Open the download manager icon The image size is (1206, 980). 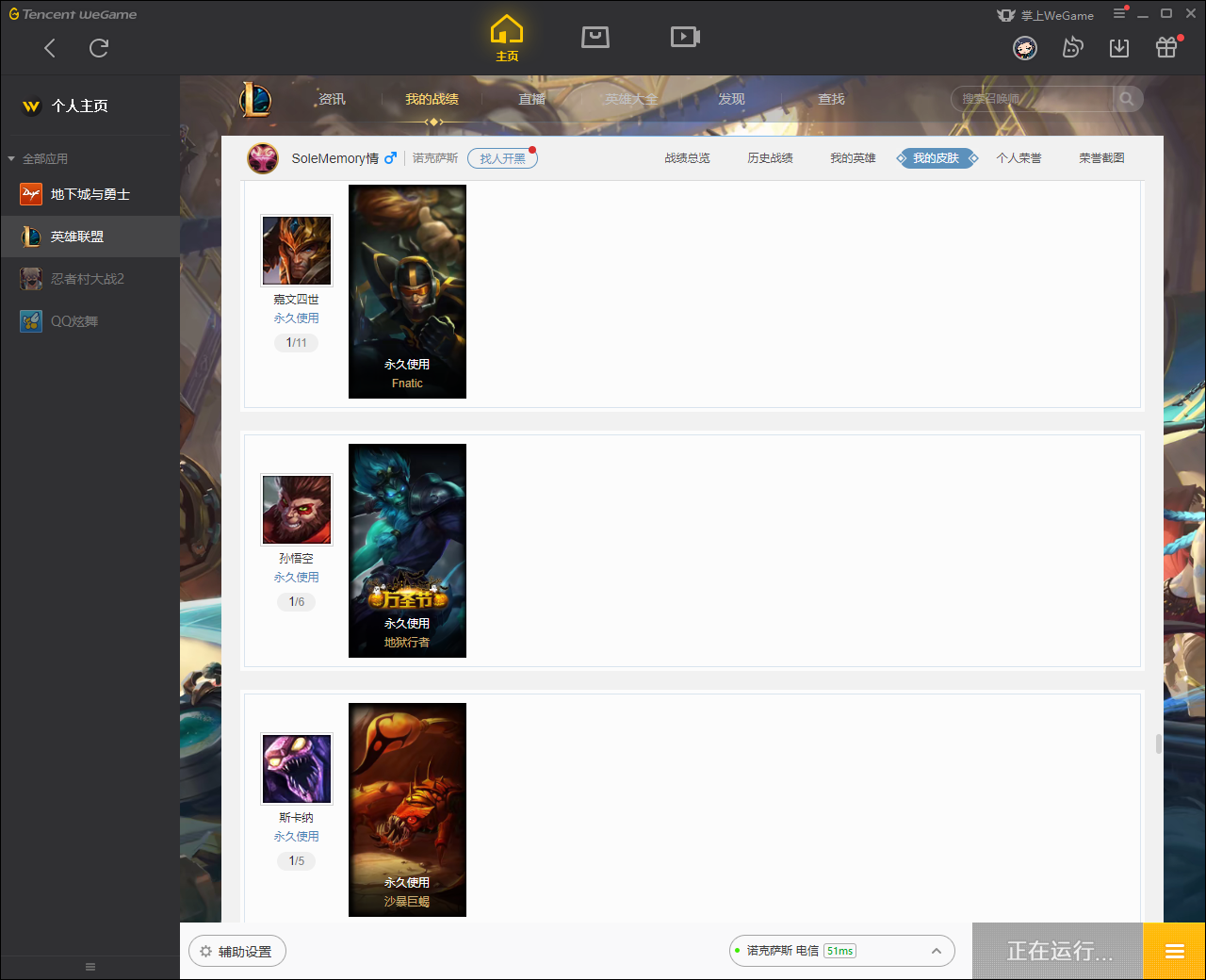coord(1119,48)
